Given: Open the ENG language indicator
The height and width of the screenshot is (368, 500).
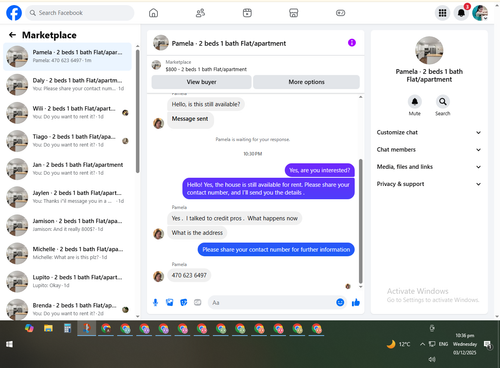Looking at the screenshot, I should pyautogui.click(x=443, y=344).
